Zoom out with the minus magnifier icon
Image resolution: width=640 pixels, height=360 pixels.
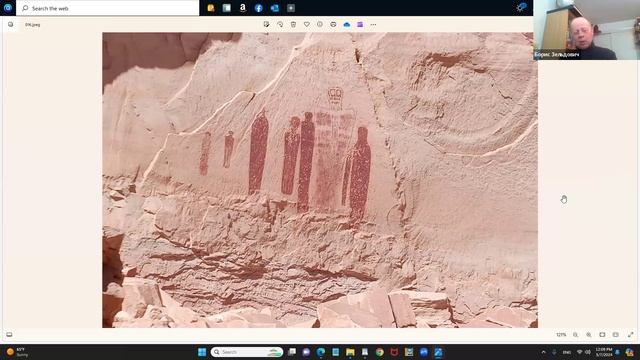click(x=576, y=335)
